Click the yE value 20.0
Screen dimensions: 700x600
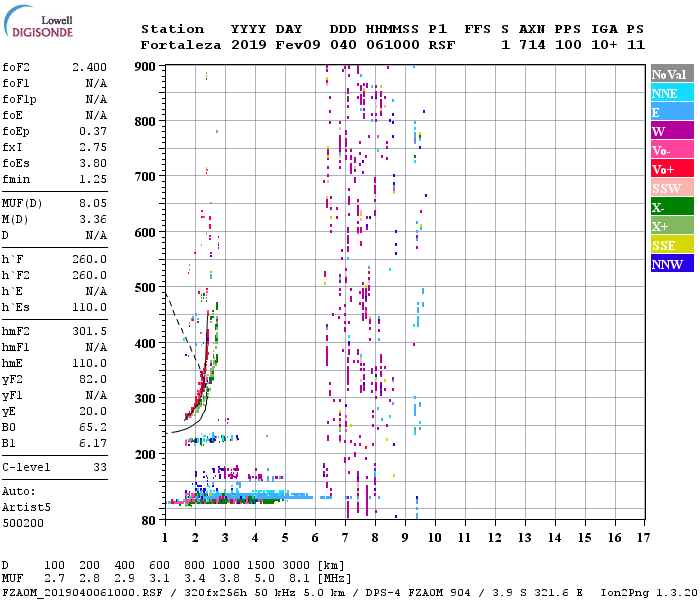[93, 412]
